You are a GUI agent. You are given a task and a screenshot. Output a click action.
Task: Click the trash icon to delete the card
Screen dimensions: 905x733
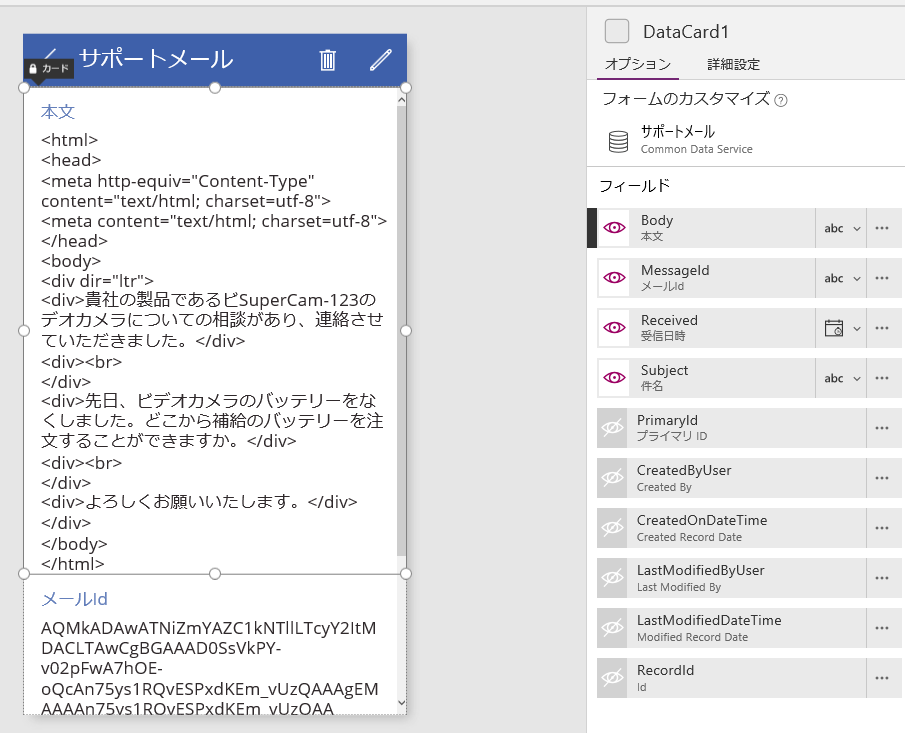(x=327, y=60)
